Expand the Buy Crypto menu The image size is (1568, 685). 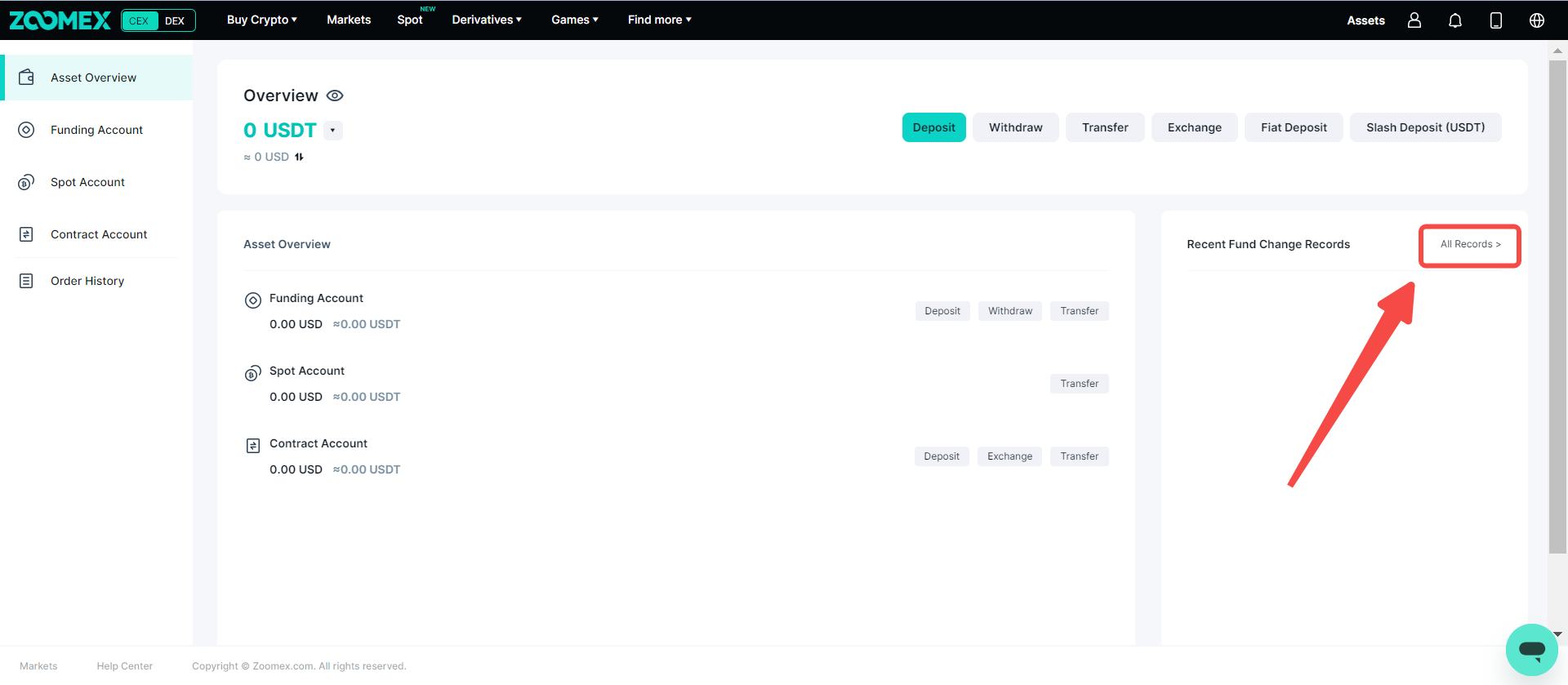click(x=261, y=20)
